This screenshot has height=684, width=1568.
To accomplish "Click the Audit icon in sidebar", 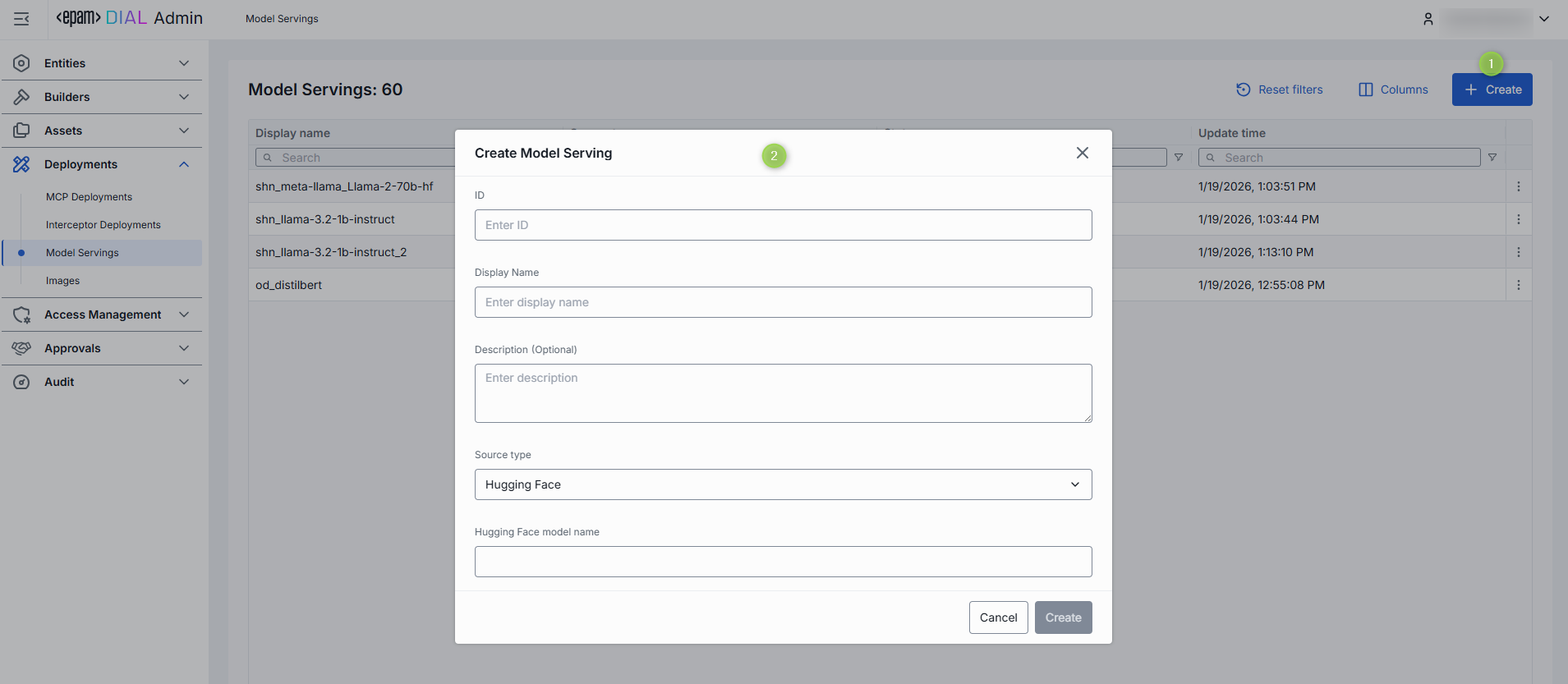I will coord(21,382).
